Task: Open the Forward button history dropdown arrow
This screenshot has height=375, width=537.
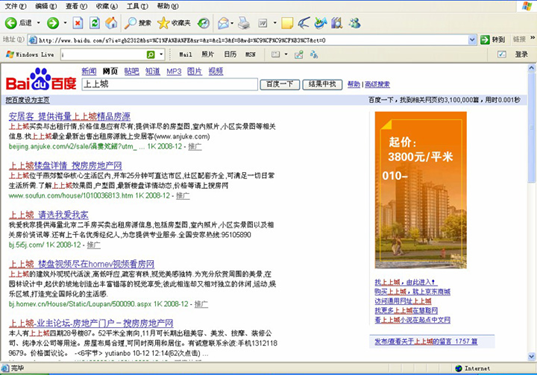Action: 65,23
